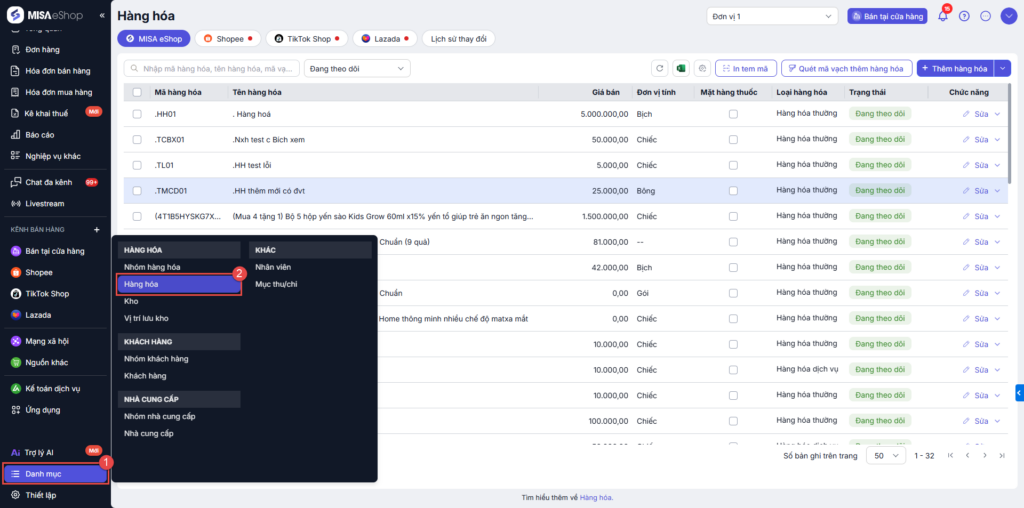Open the Đơn vị 1 dropdown
Screen dimensions: 1024x508
coord(771,16)
